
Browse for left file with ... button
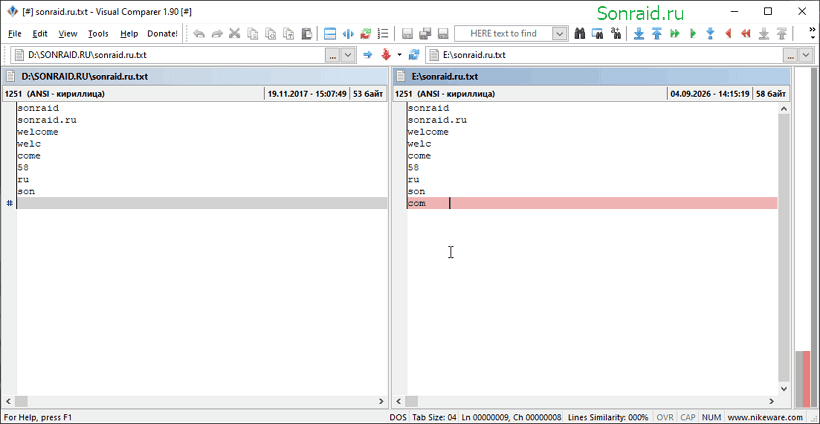point(333,55)
